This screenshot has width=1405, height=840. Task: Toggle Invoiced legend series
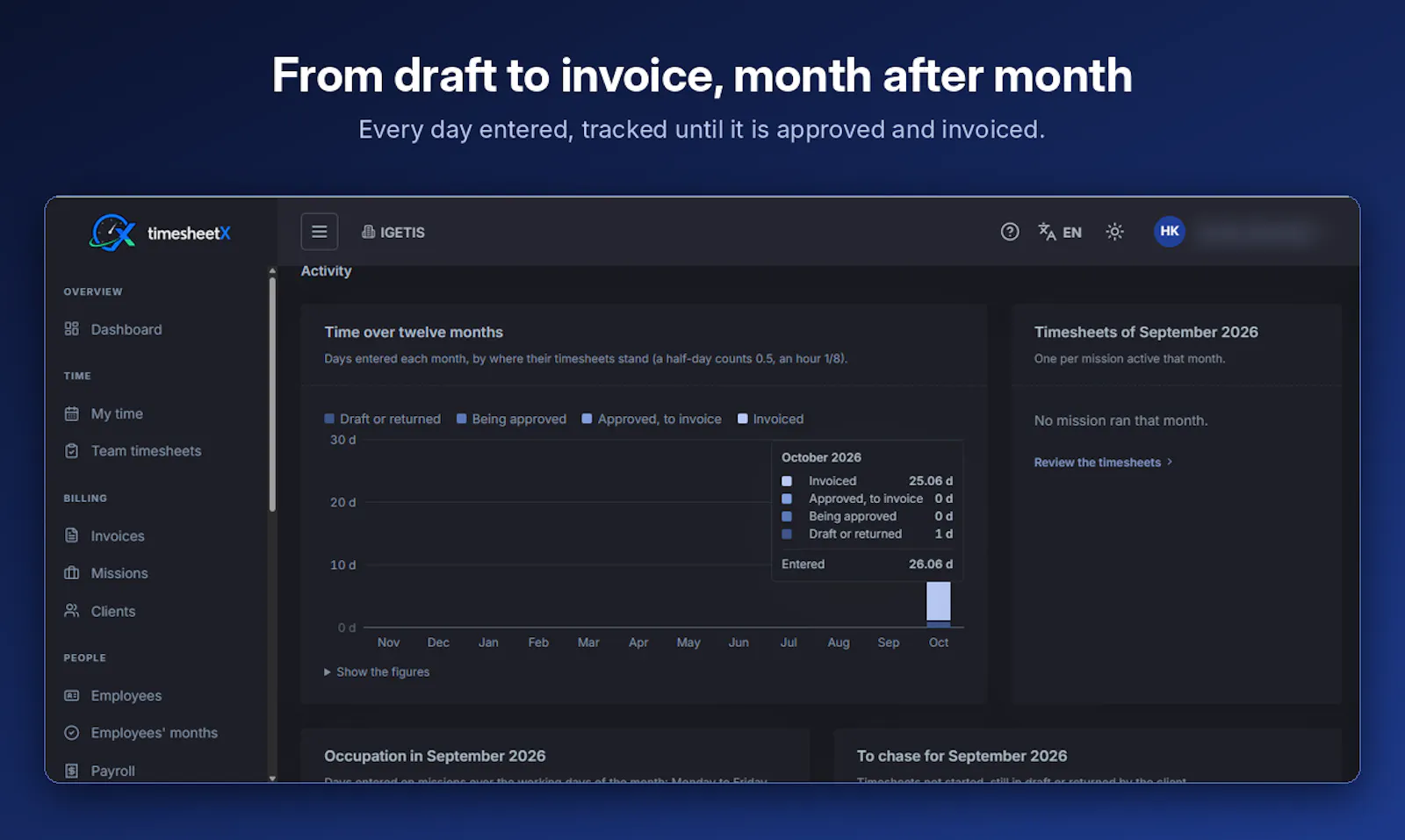point(770,419)
